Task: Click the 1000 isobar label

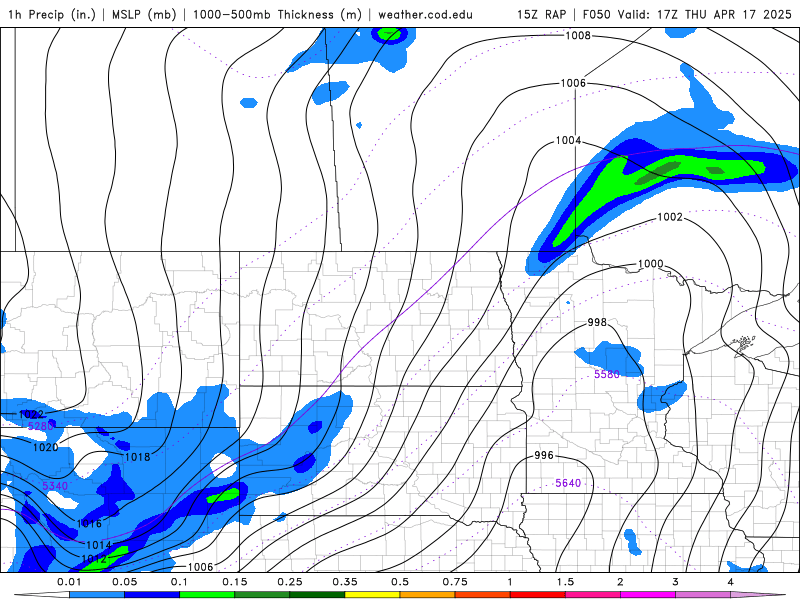Action: coord(651,264)
